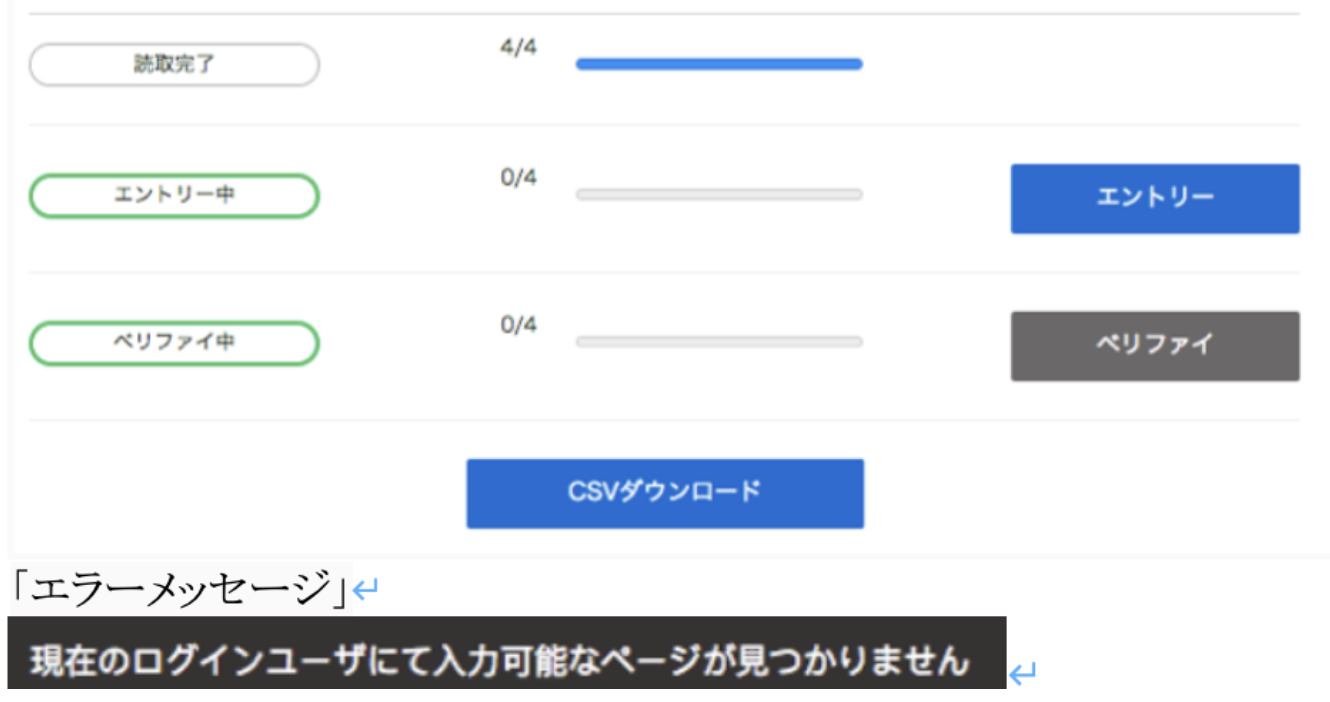Click the paragraph mark after 「エラーメッセージ」
This screenshot has height=702, width=1330.
(366, 591)
